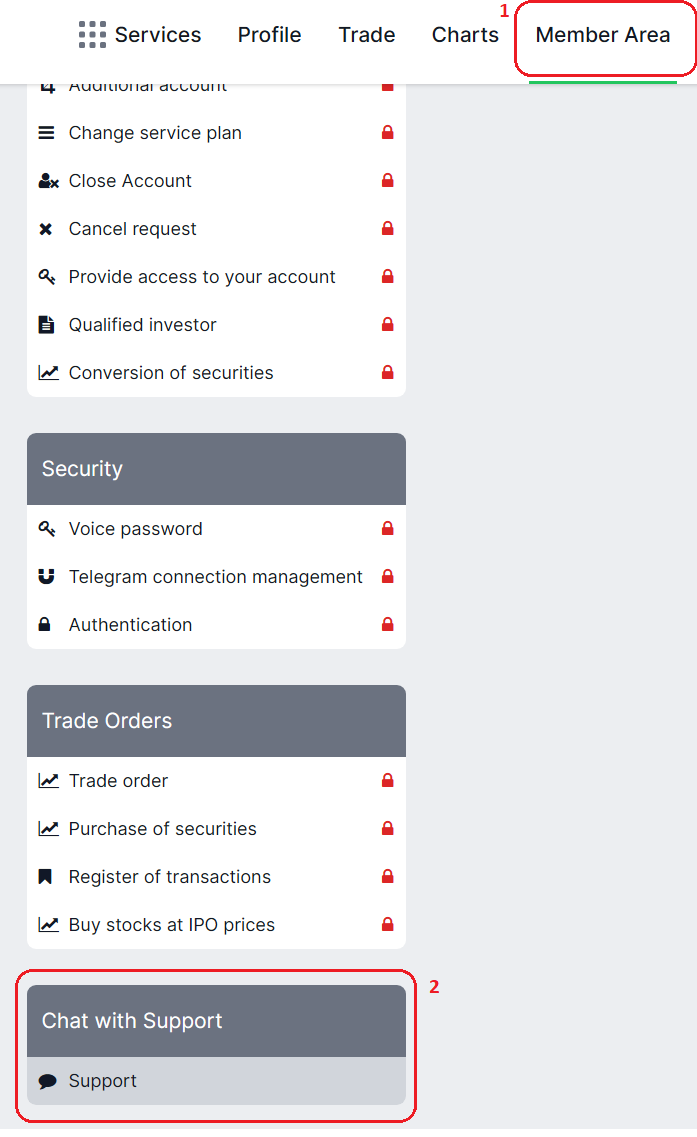Click the Qualified investor document icon

click(x=46, y=325)
